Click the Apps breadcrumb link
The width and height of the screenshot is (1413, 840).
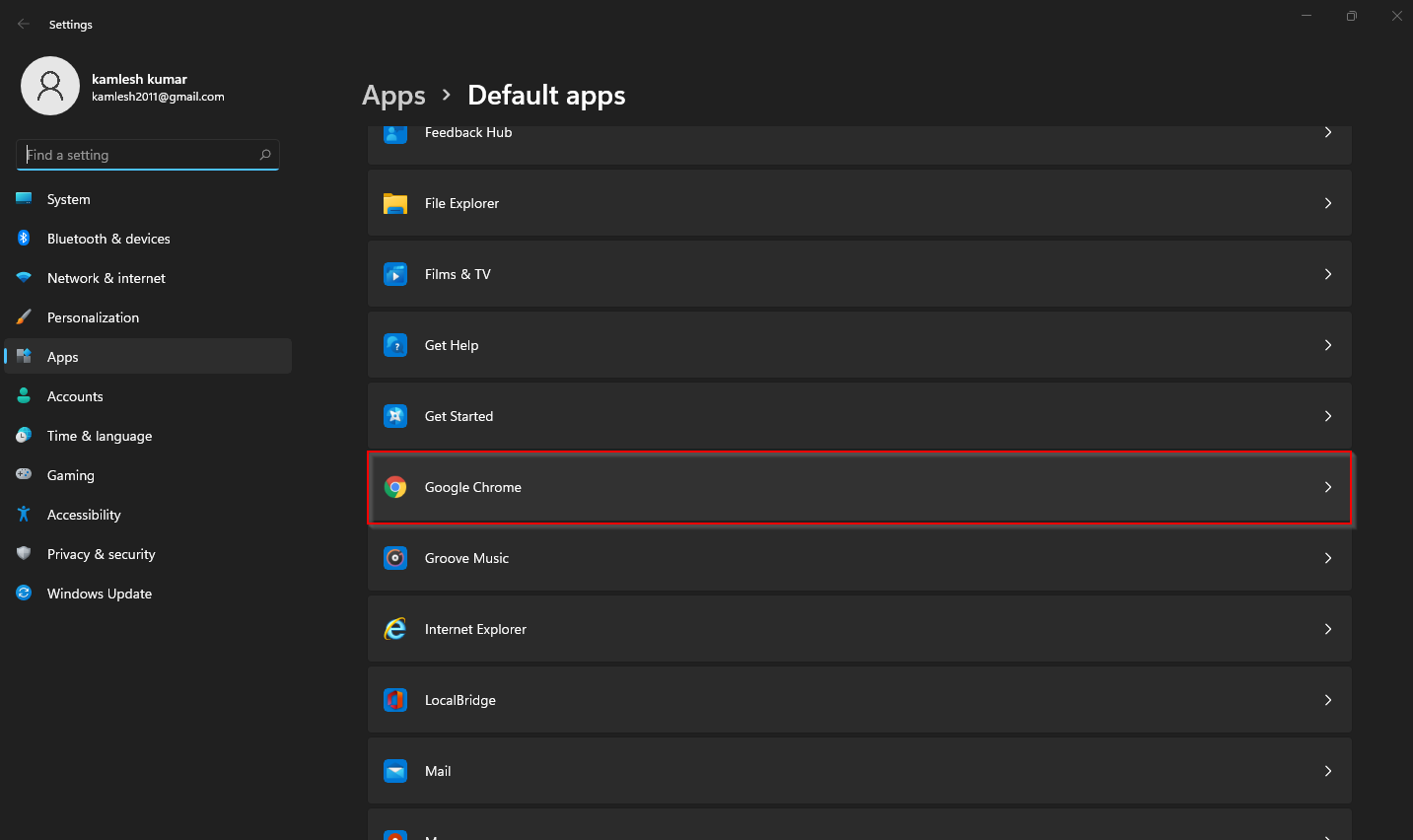[393, 96]
